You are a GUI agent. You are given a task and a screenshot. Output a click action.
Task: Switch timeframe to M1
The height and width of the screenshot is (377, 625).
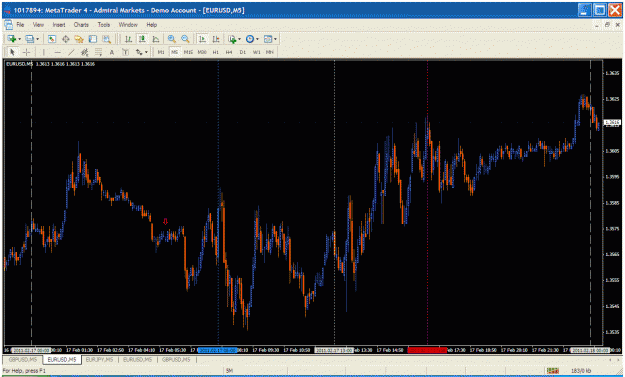tap(161, 52)
